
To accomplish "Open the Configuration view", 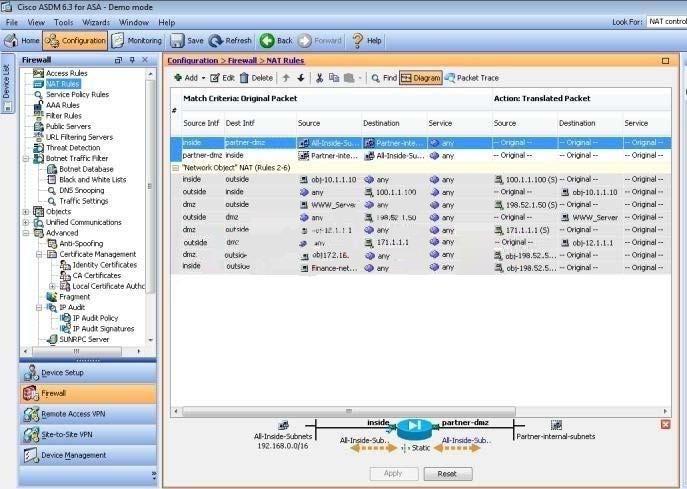I will pos(75,41).
